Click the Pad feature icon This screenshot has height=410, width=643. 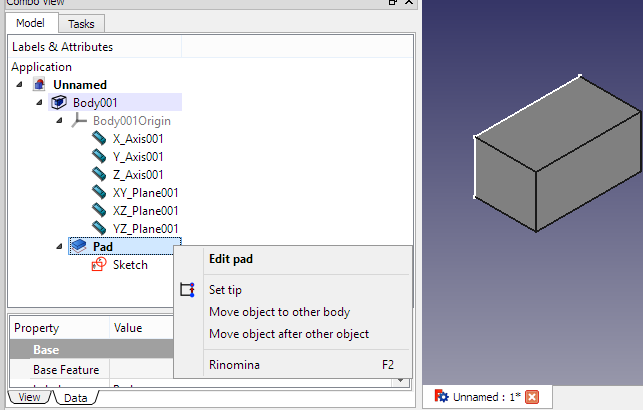pos(79,246)
